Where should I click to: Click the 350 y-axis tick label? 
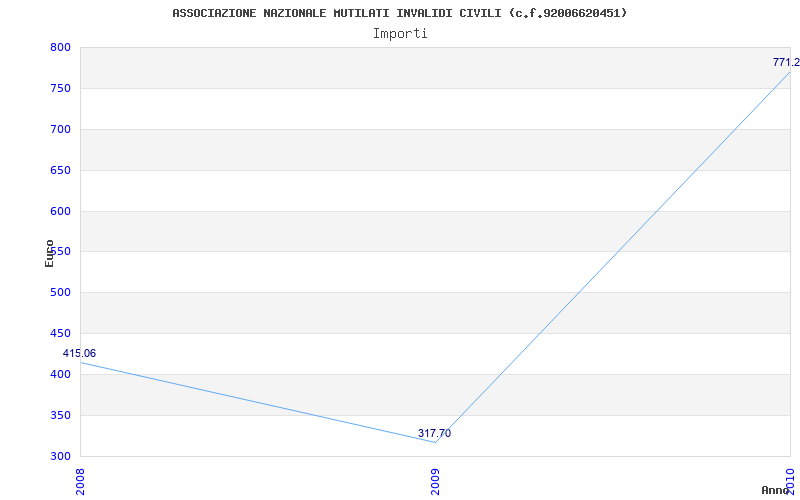pyautogui.click(x=60, y=415)
